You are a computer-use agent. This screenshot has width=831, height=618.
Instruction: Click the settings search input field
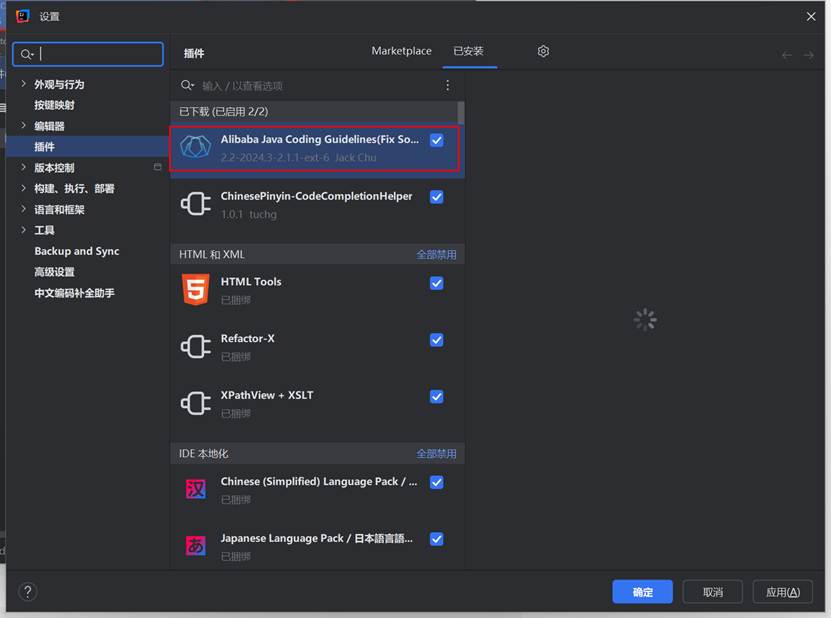point(88,53)
